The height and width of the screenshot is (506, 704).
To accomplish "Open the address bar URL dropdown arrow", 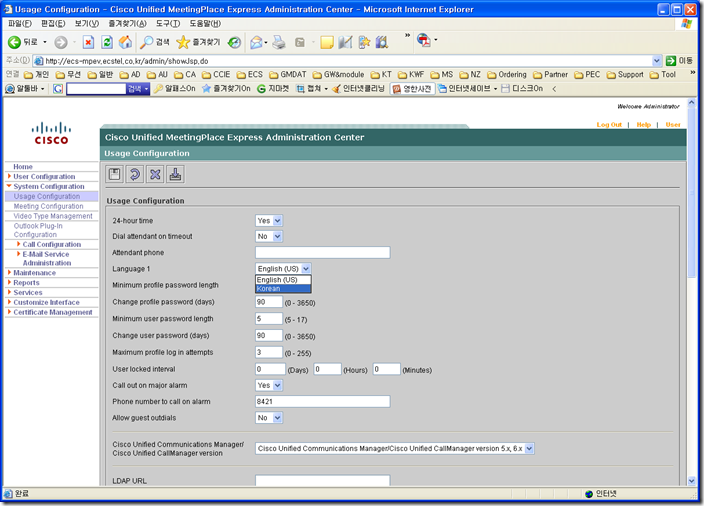I will (x=656, y=61).
